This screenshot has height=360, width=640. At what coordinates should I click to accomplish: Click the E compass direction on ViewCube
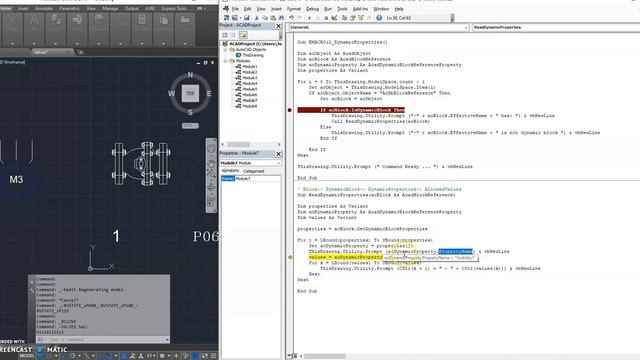click(209, 93)
